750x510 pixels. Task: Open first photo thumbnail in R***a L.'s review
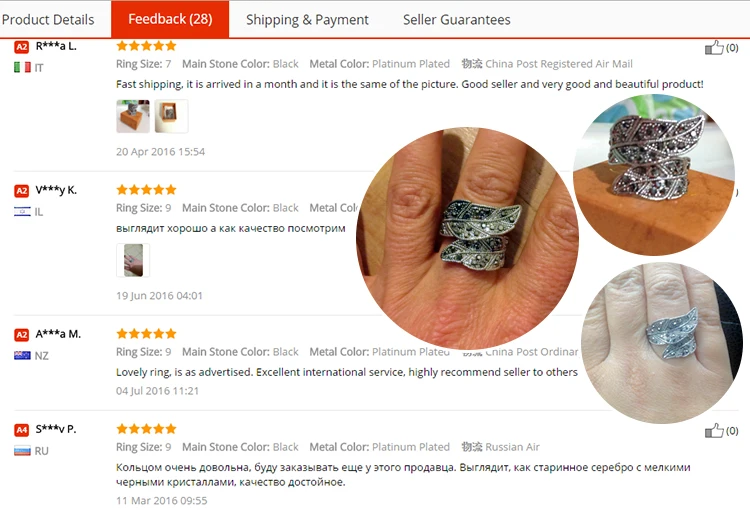(x=133, y=116)
